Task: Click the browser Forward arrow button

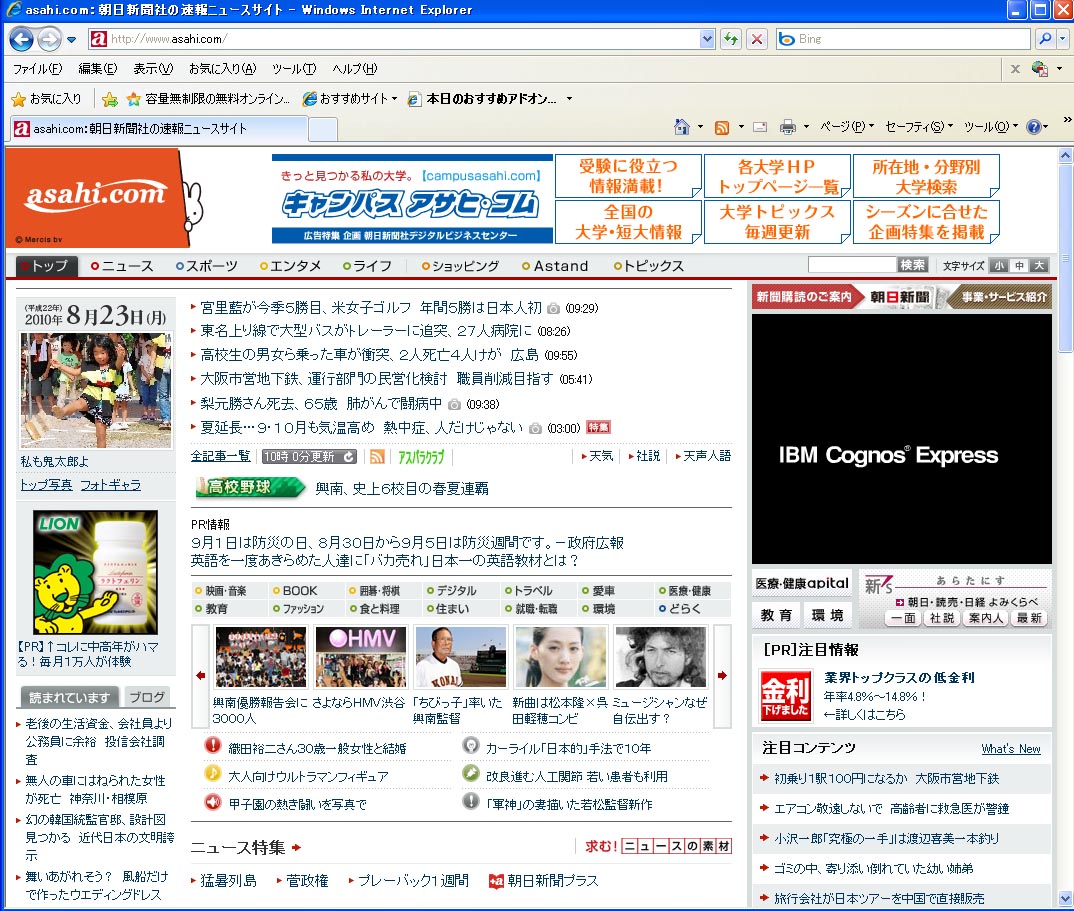Action: [49, 39]
